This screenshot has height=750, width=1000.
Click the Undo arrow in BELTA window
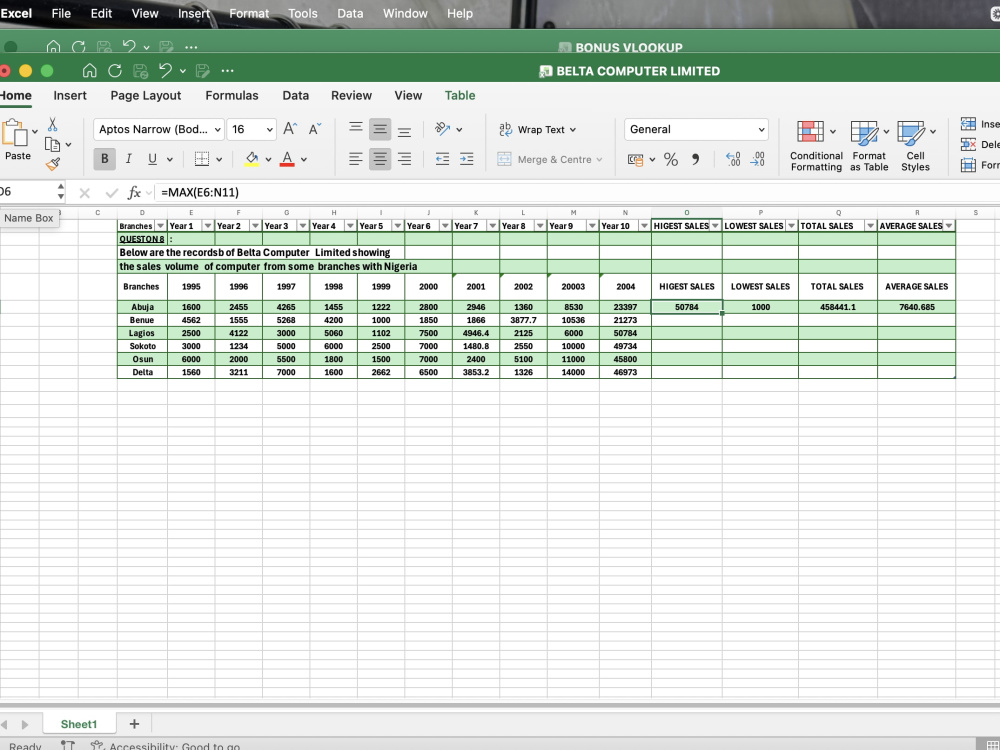[x=165, y=71]
